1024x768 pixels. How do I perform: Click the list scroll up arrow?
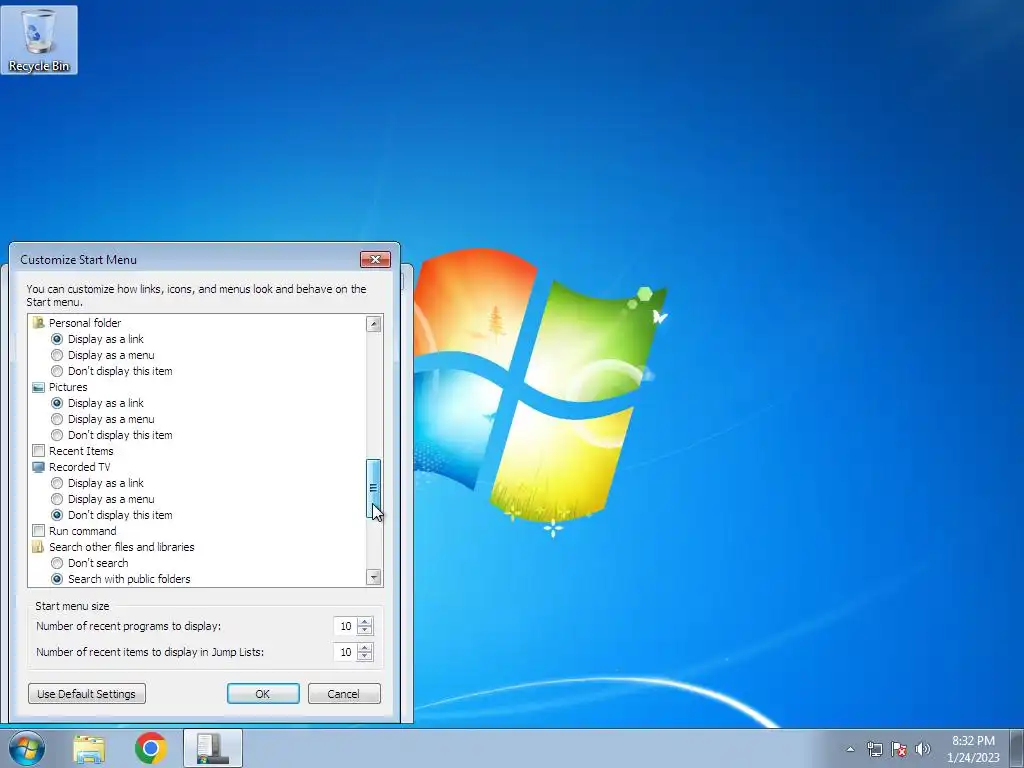pos(374,324)
